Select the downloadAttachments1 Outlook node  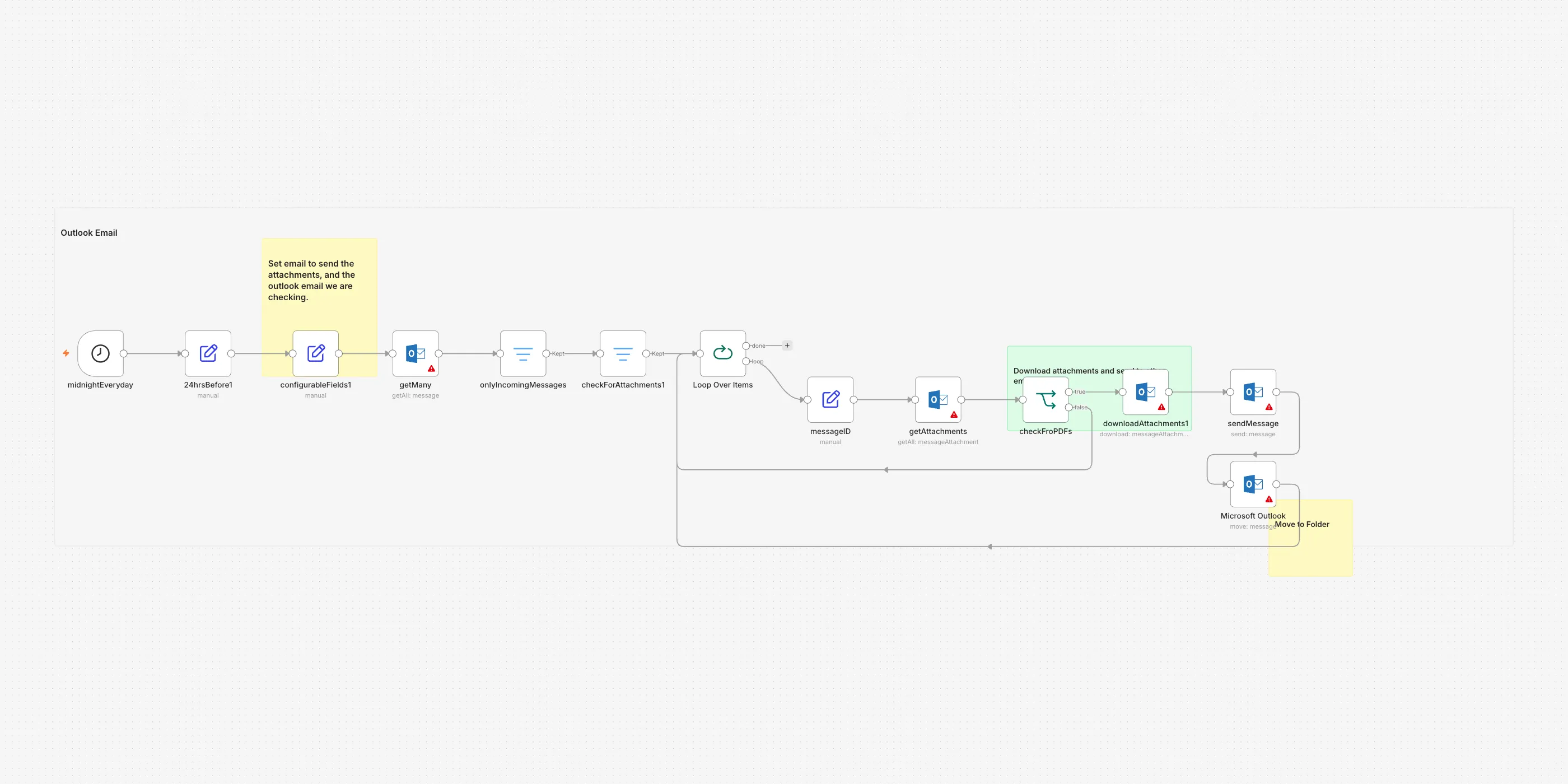pos(1146,392)
